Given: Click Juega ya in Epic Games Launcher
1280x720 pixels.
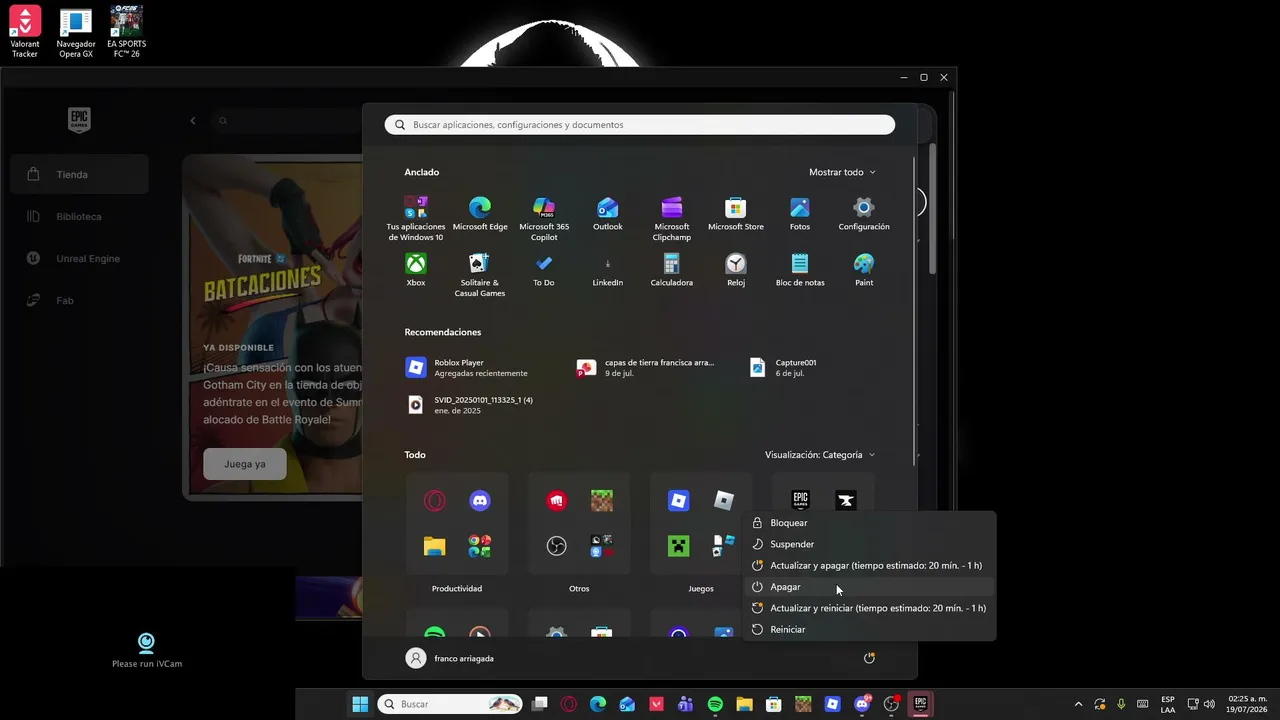Looking at the screenshot, I should pyautogui.click(x=245, y=464).
